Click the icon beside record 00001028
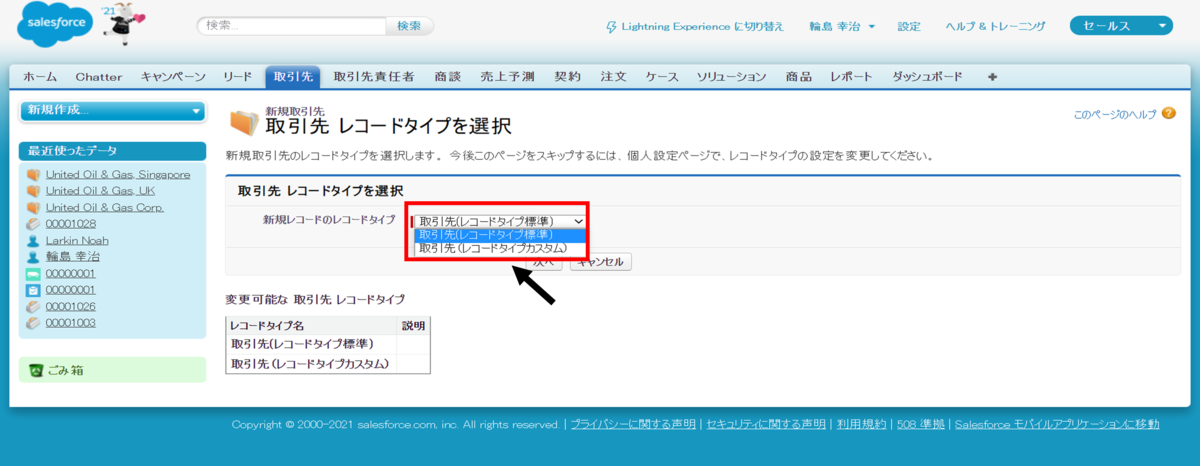Viewport: 1200px width, 466px height. click(33, 224)
